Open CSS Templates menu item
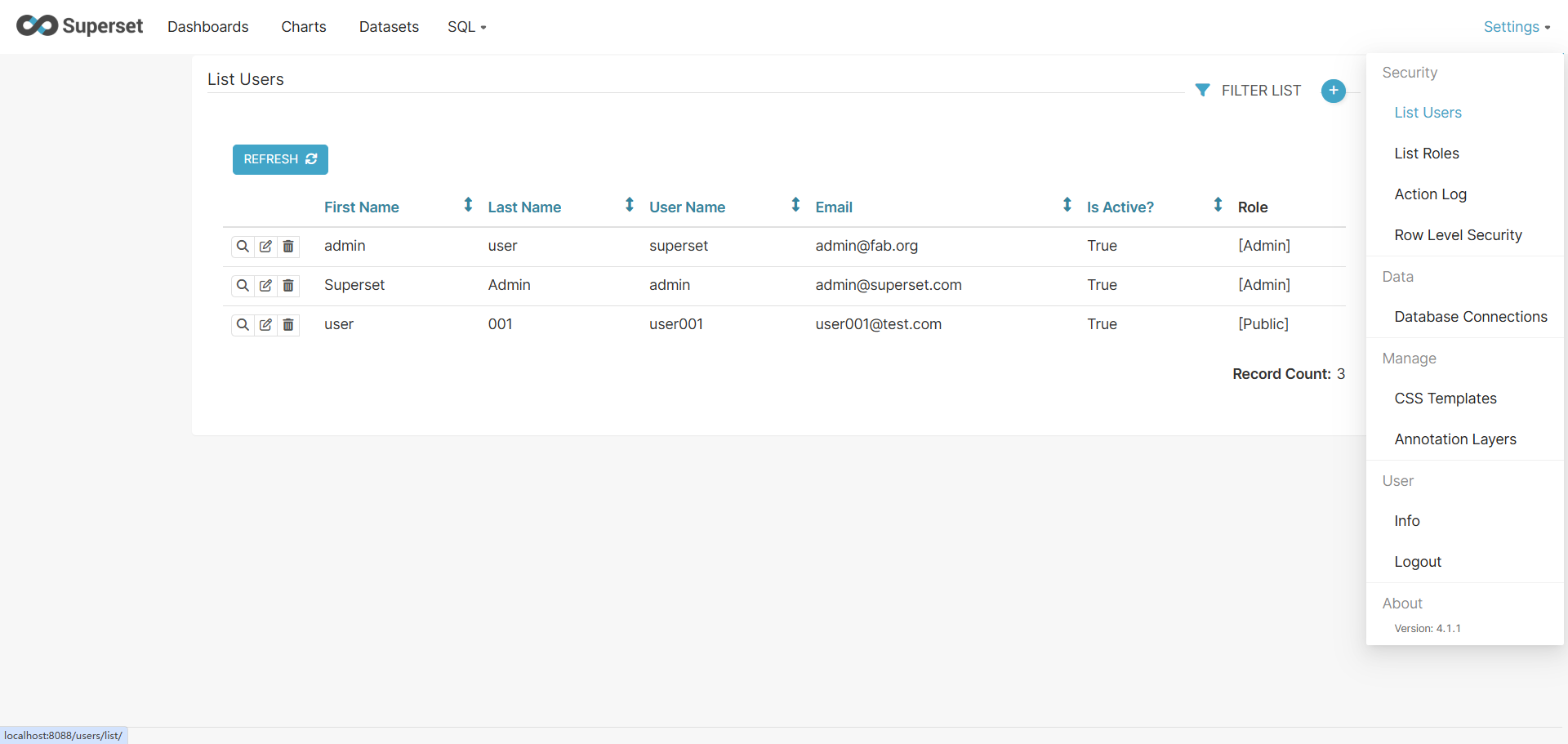The image size is (1568, 744). (1445, 399)
